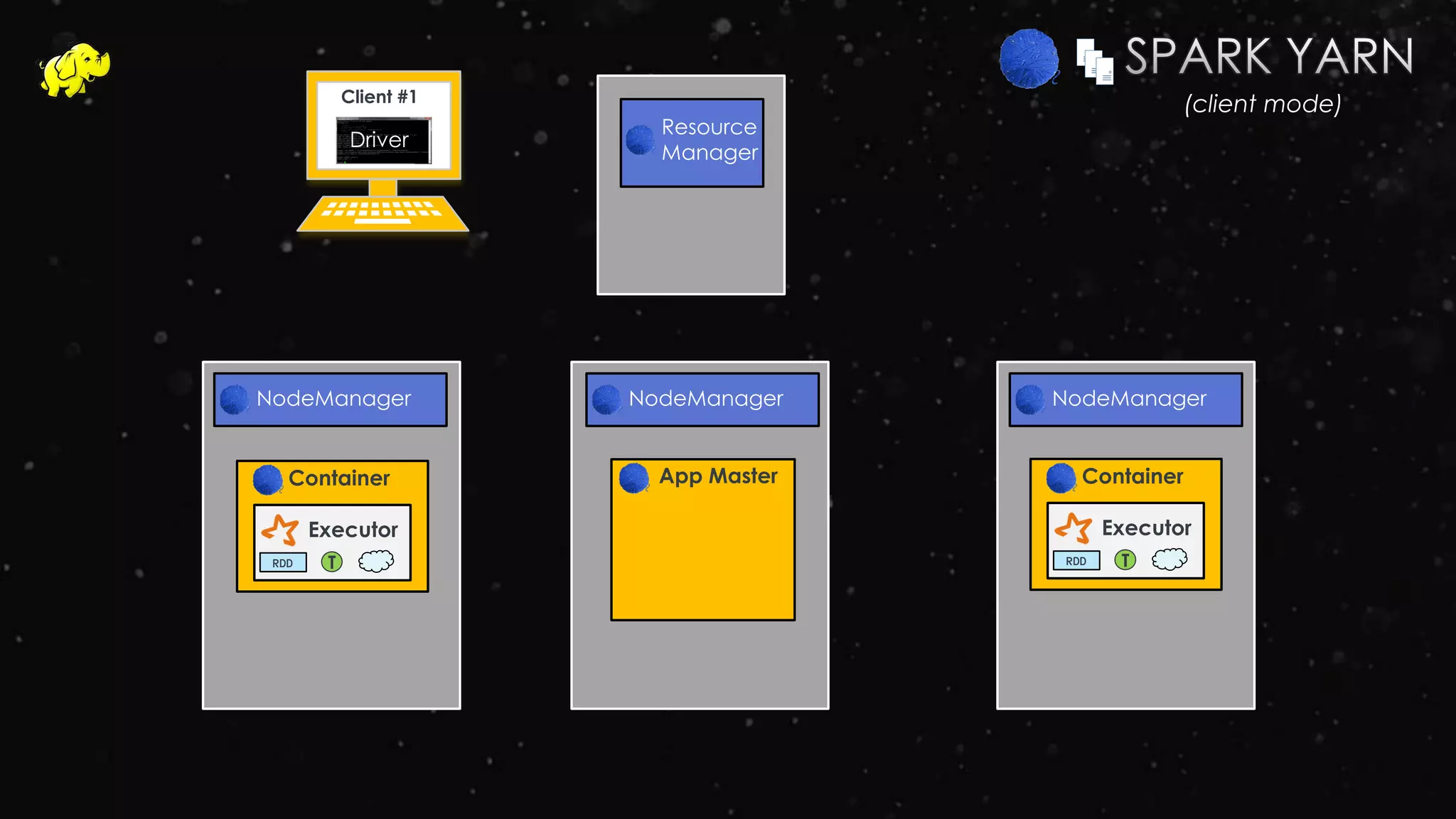The image size is (1456, 819).
Task: Click the Spark star in left Executor
Action: (x=279, y=530)
